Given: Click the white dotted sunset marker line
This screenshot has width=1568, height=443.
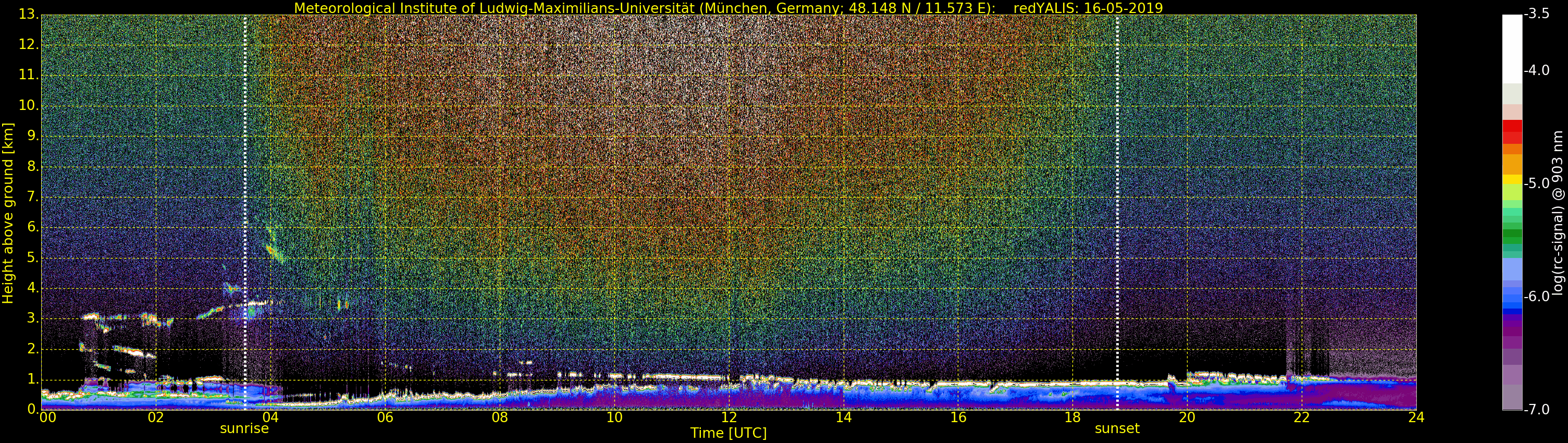Looking at the screenshot, I should click(1118, 212).
